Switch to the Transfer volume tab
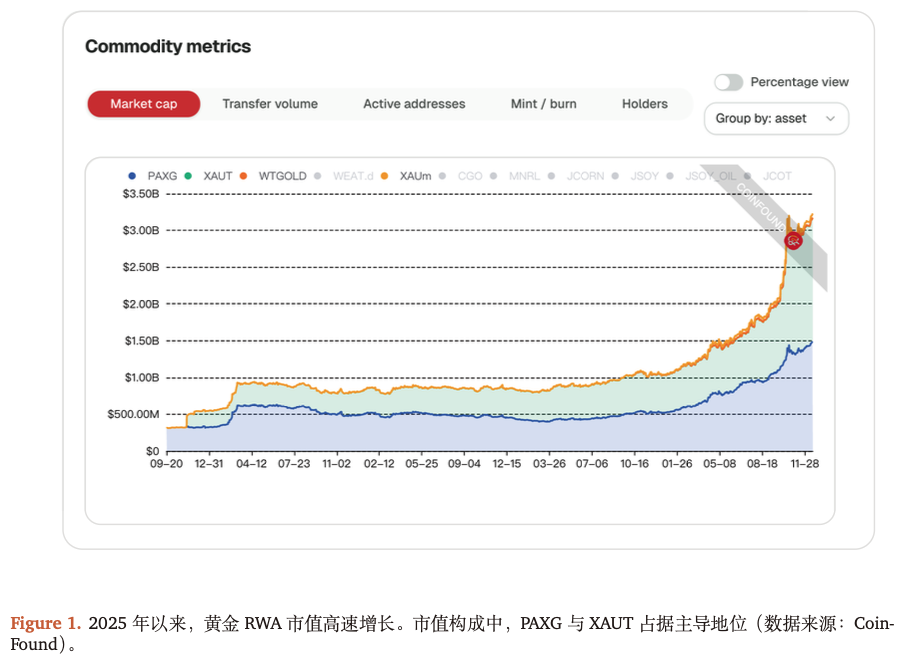Image resolution: width=905 pixels, height=663 pixels. (x=270, y=103)
